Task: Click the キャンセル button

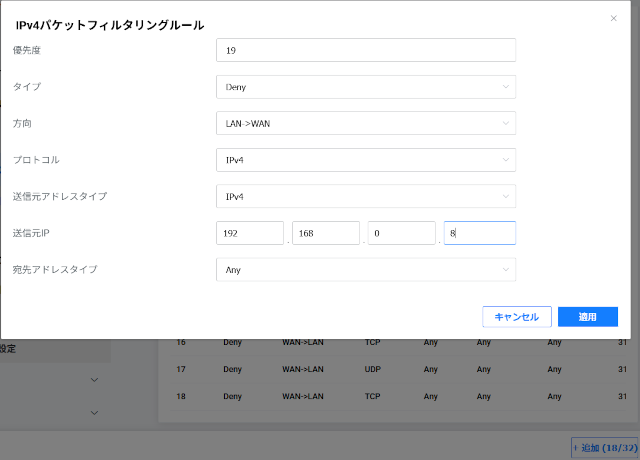Action: click(517, 317)
